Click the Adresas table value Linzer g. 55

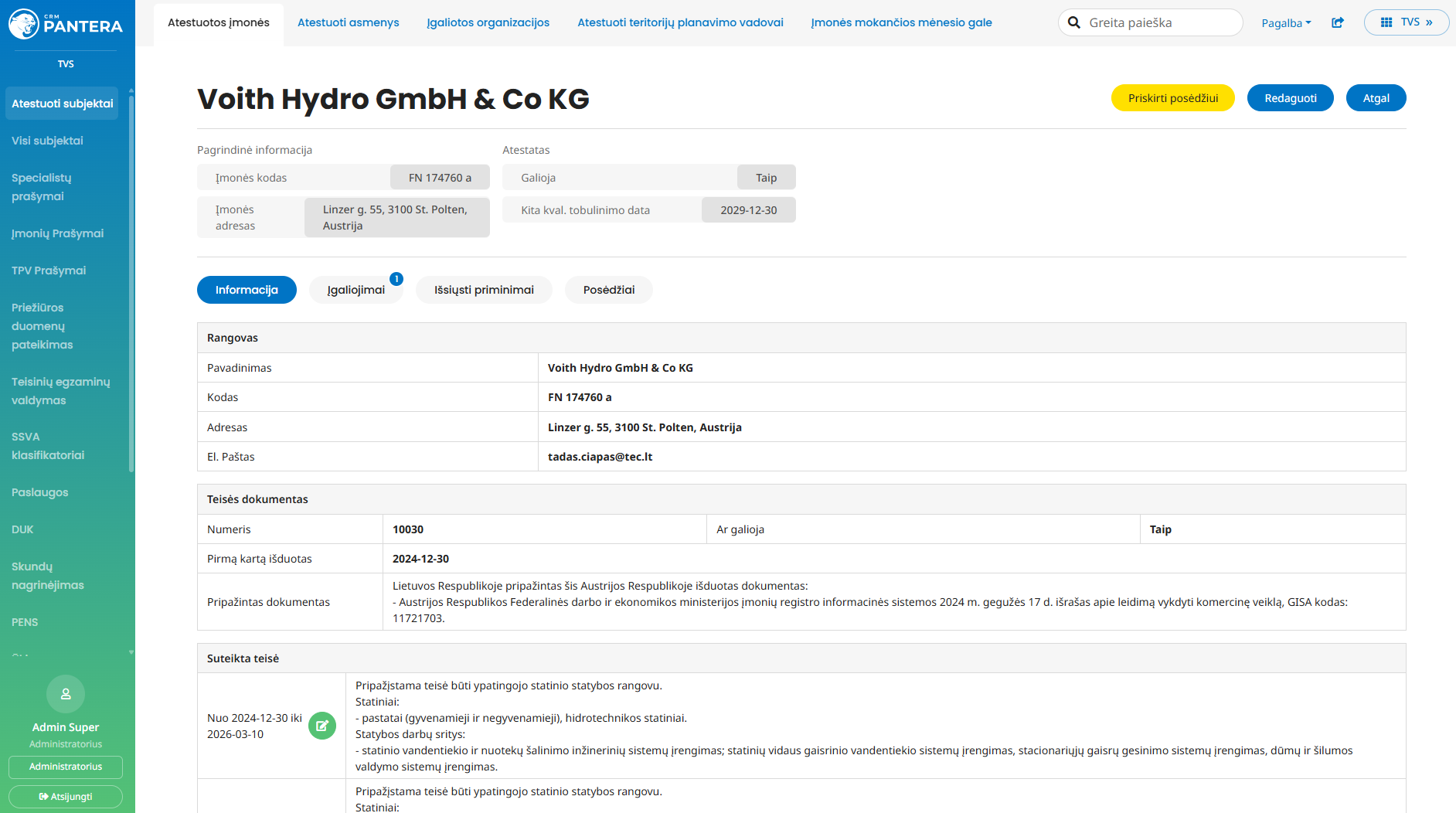[x=645, y=427]
